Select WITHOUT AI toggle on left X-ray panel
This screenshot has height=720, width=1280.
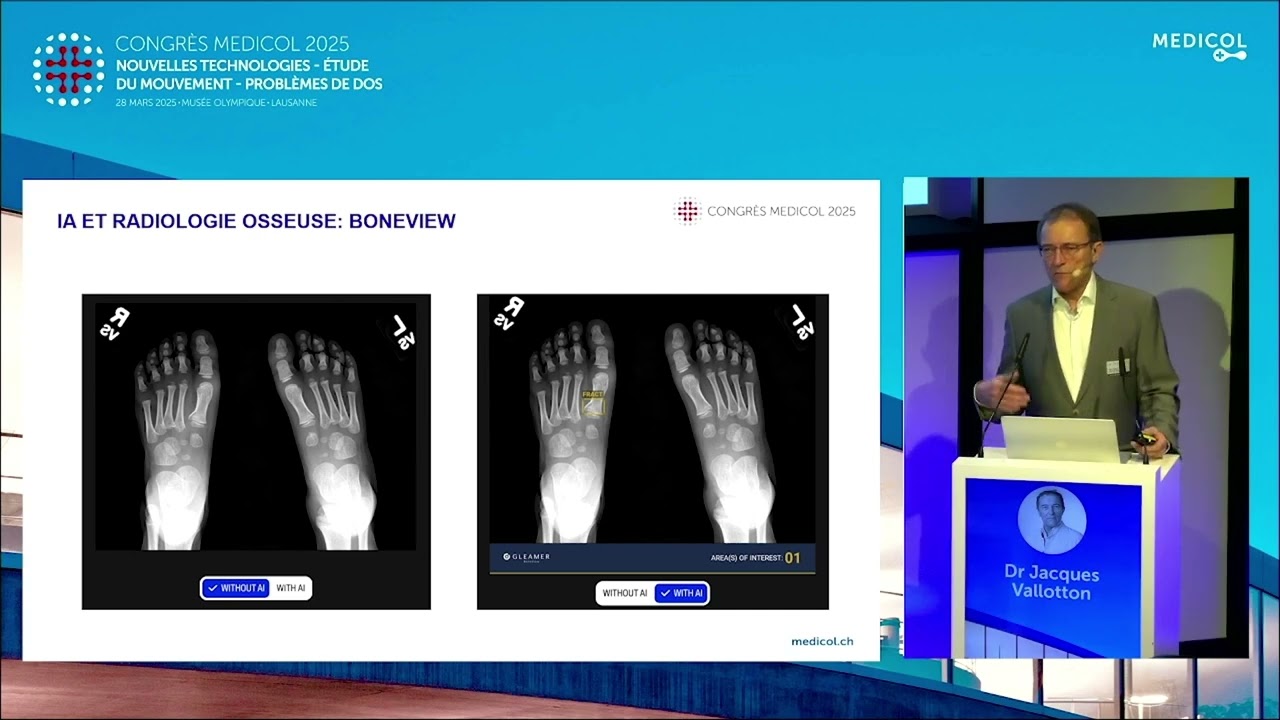coord(236,588)
